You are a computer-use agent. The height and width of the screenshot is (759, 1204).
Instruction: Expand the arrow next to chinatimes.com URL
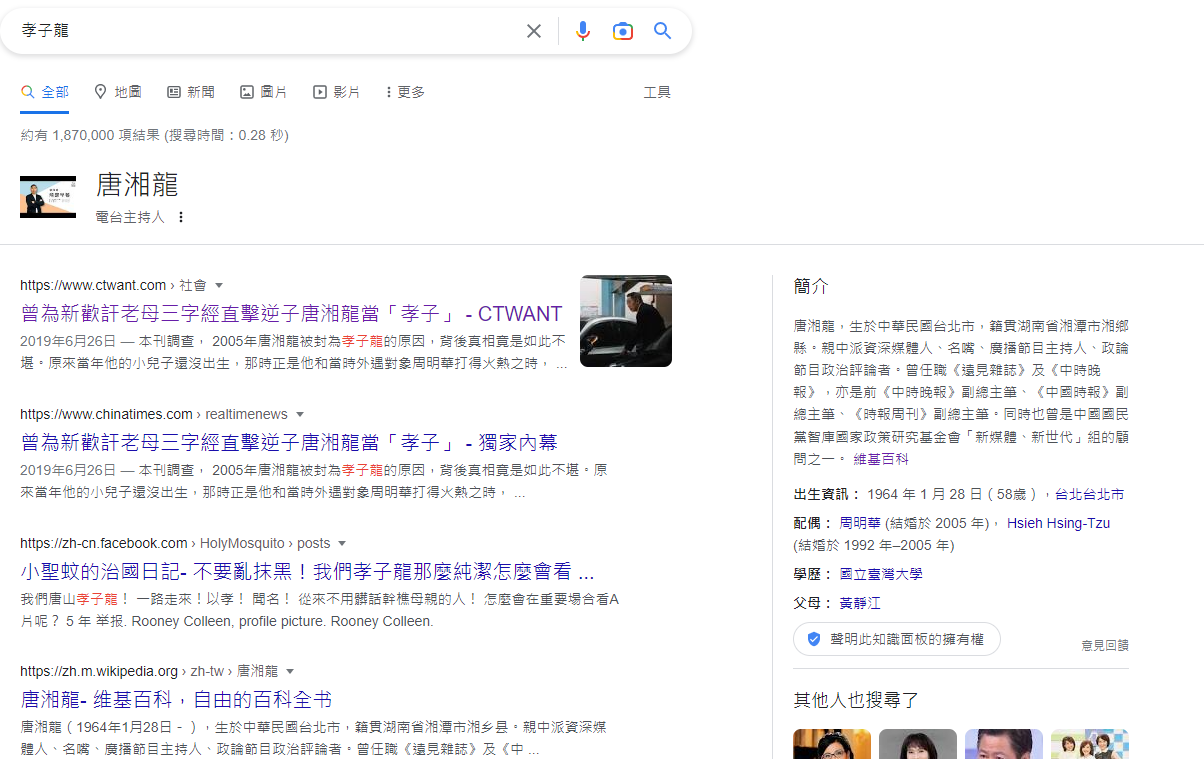point(299,415)
